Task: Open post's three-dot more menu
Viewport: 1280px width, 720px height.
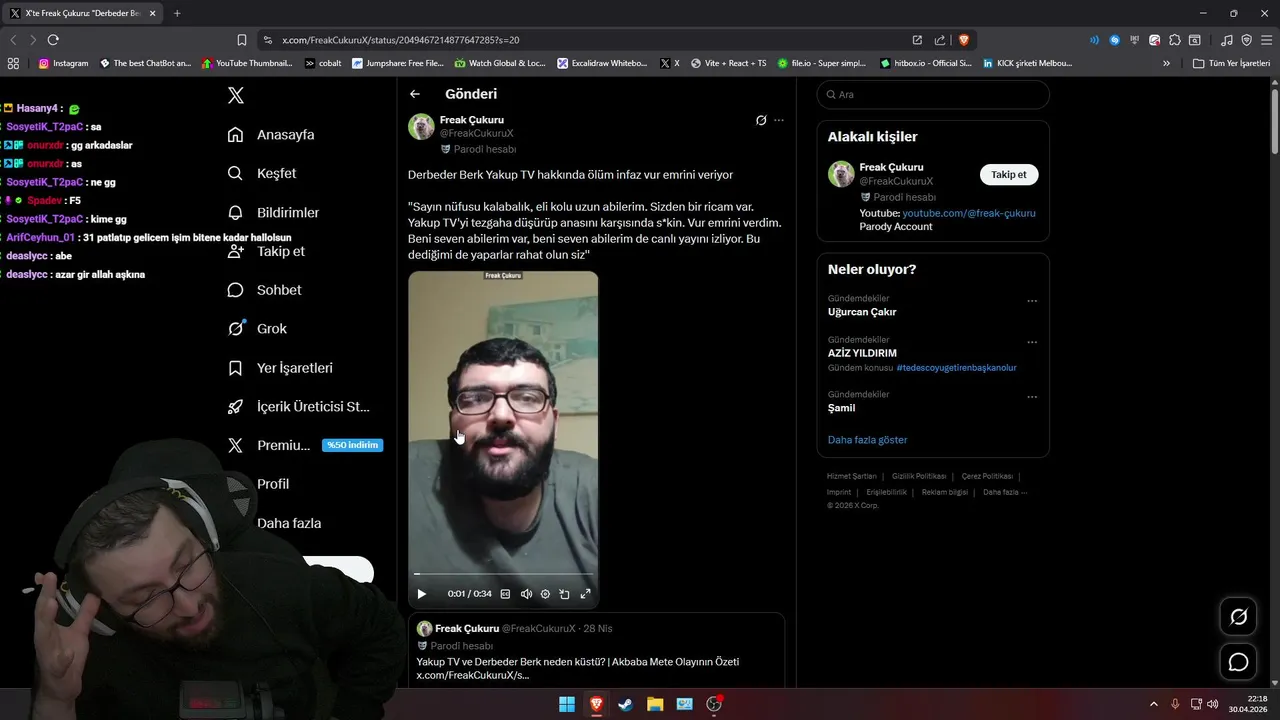Action: pos(779,120)
